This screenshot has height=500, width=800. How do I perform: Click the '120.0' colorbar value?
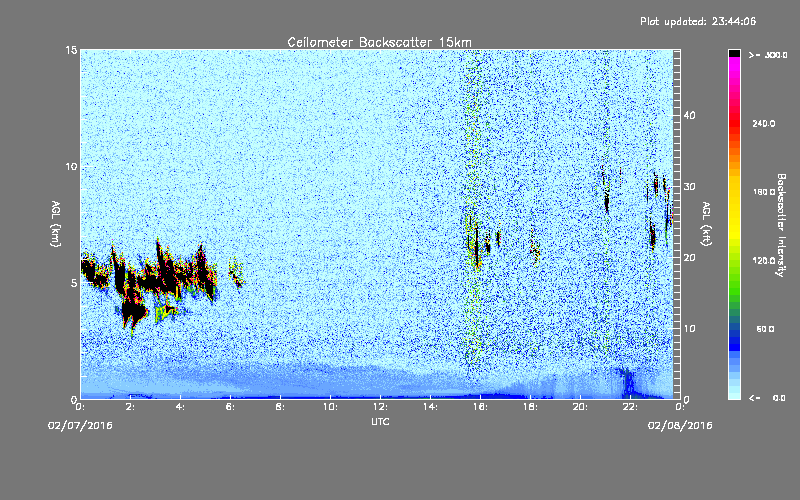[764, 260]
